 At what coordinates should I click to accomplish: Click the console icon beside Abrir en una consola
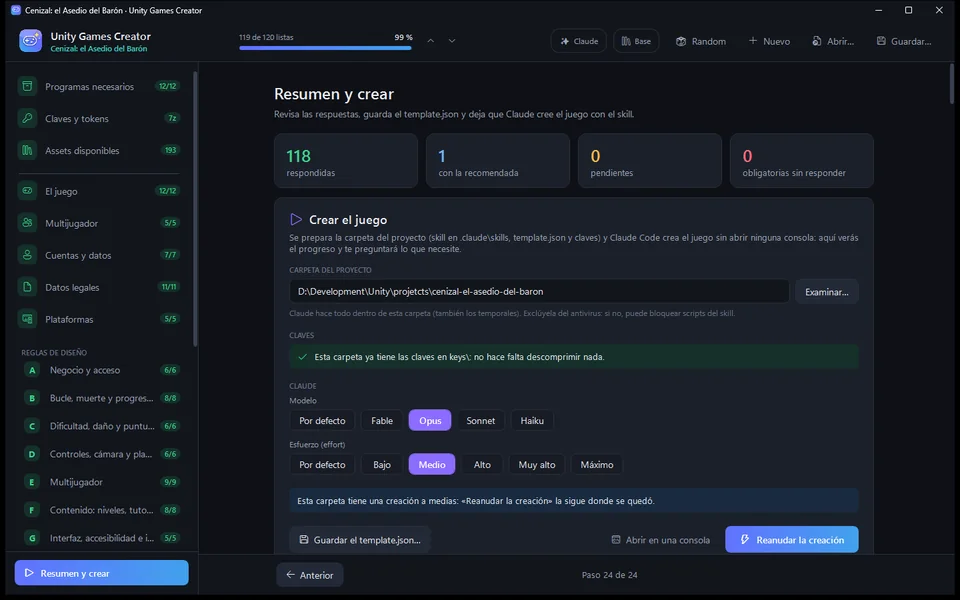(616, 539)
